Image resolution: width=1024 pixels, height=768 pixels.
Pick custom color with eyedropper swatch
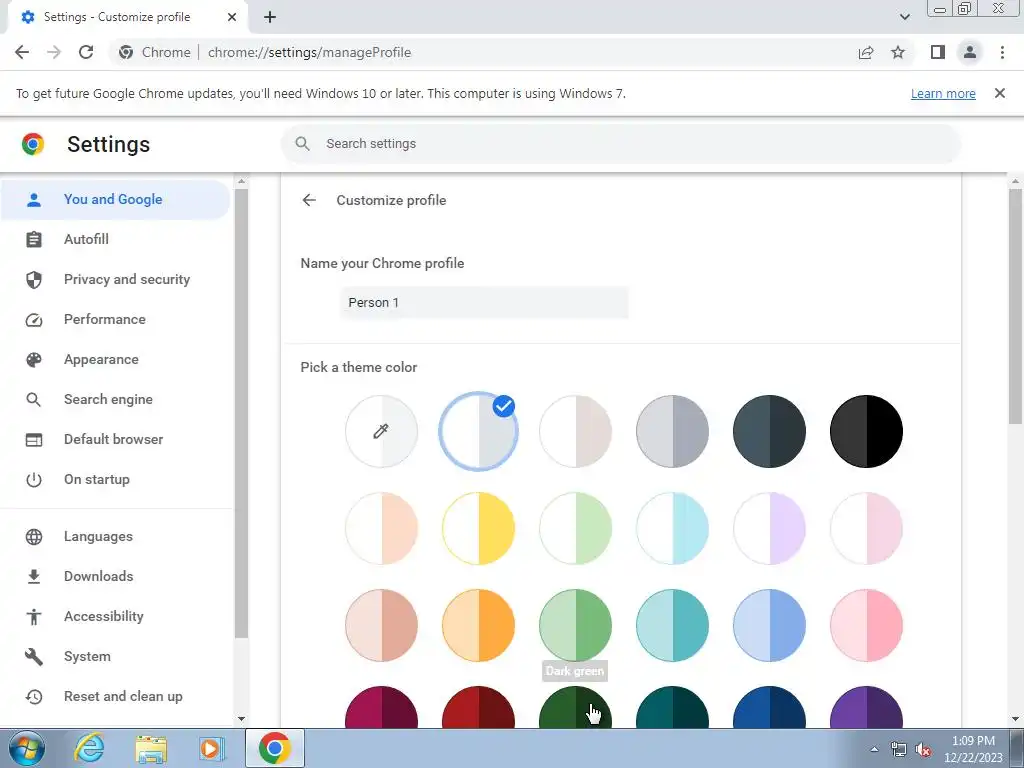click(381, 431)
